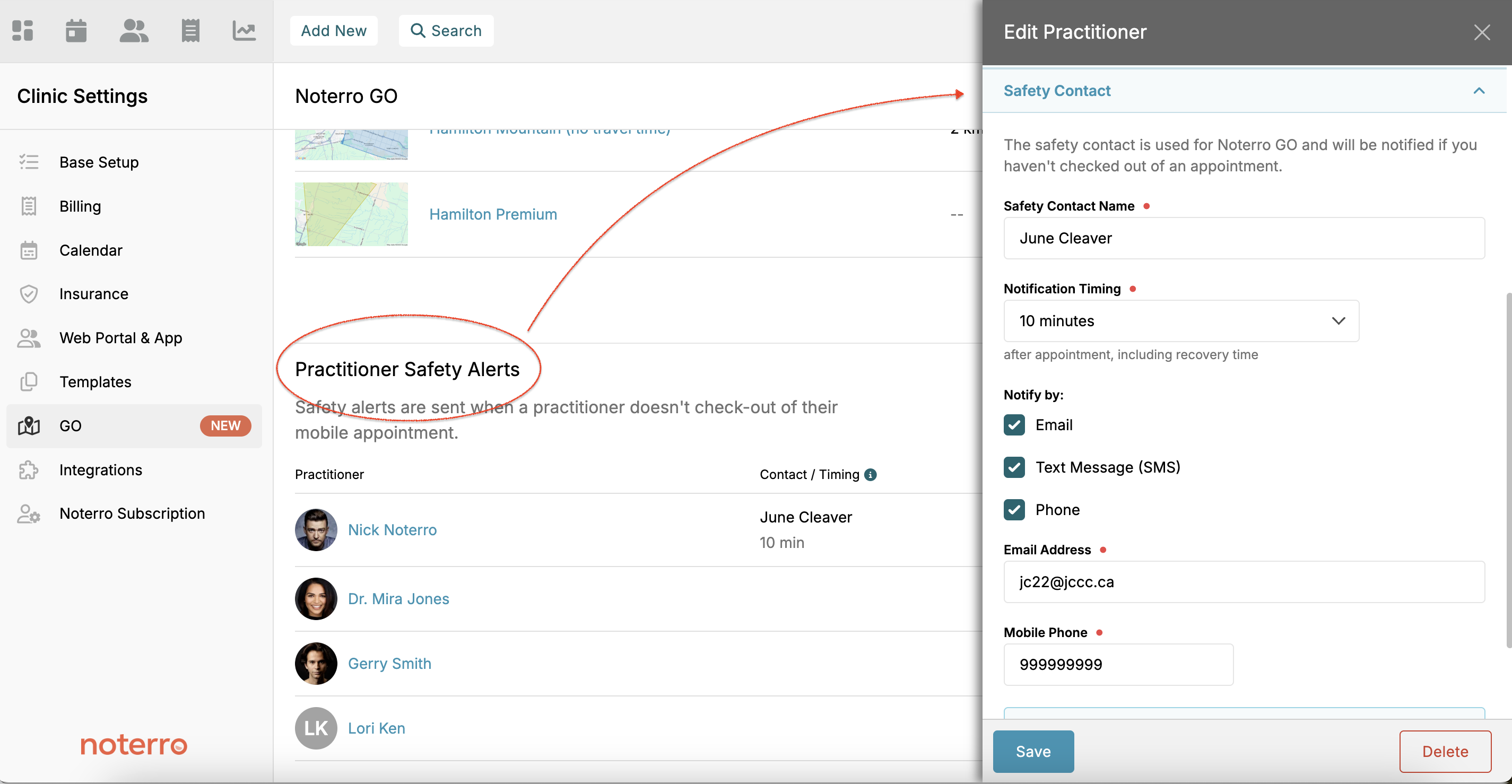Click the info icon beside Contact / Timing
1512x784 pixels.
871,475
